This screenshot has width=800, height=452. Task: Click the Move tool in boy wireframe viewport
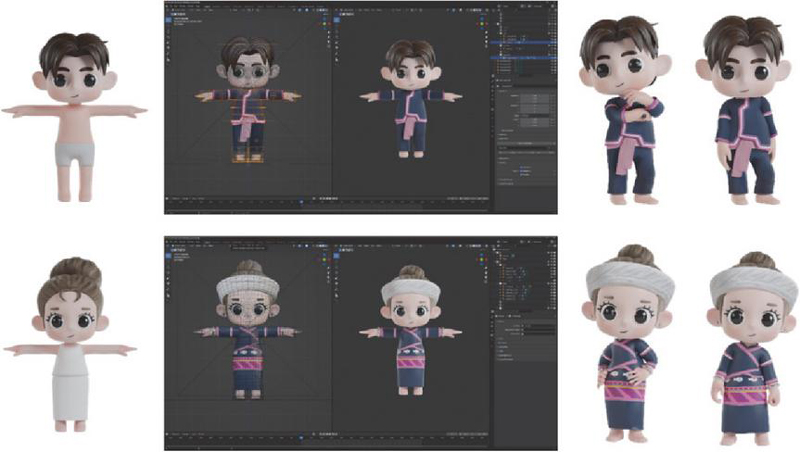(169, 38)
